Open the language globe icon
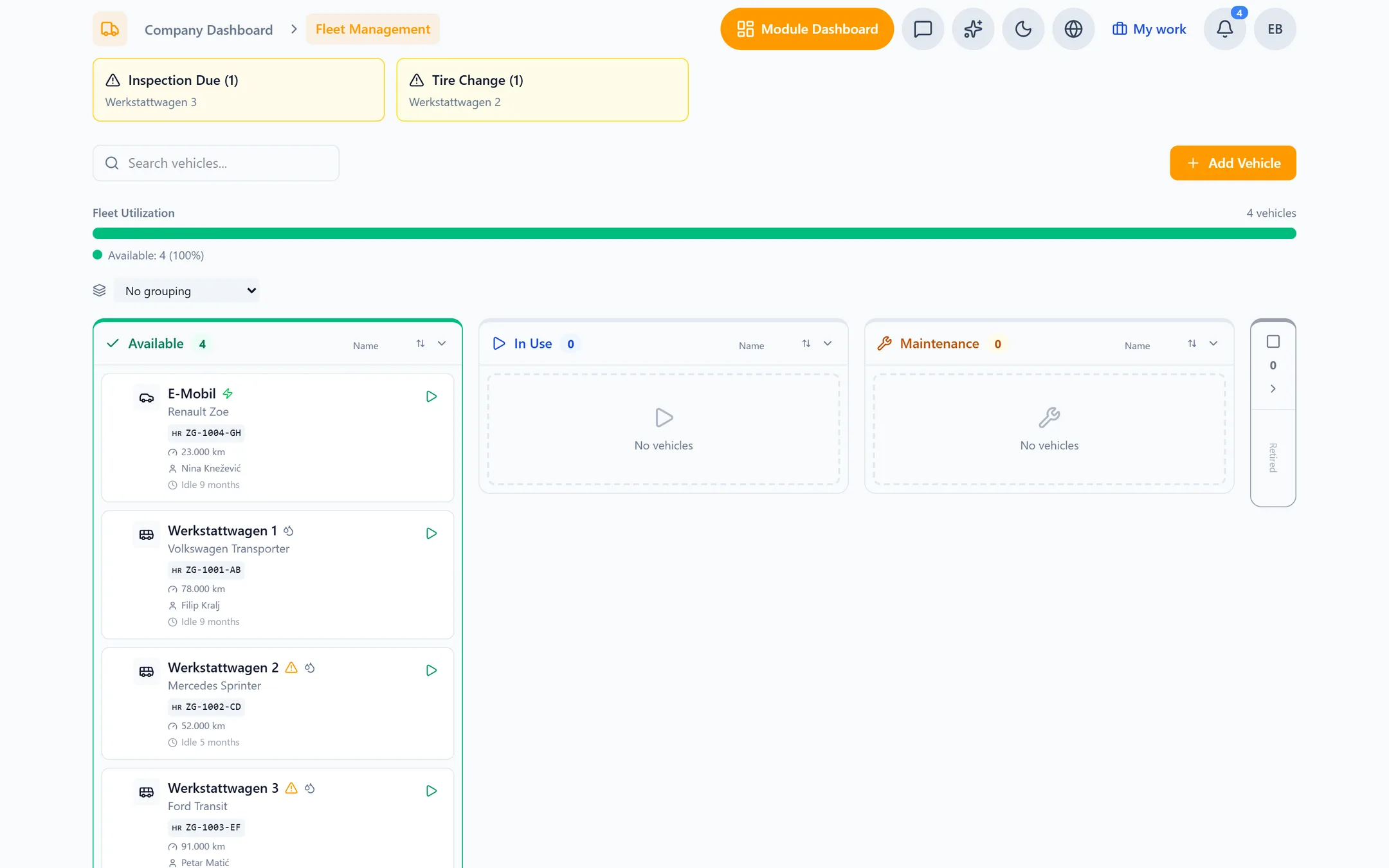This screenshot has height=868, width=1389. pos(1073,29)
